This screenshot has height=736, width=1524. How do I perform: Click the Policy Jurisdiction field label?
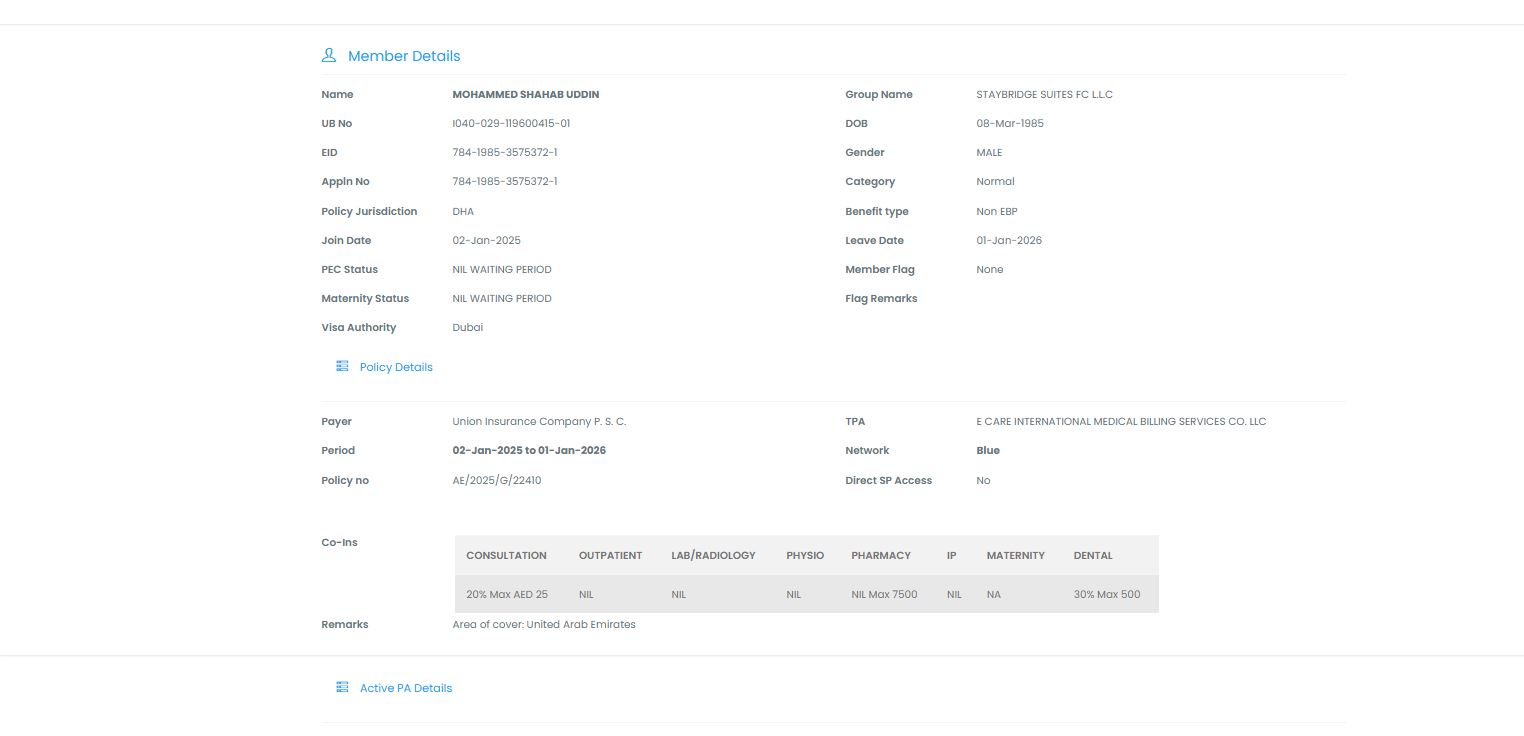pyautogui.click(x=369, y=211)
